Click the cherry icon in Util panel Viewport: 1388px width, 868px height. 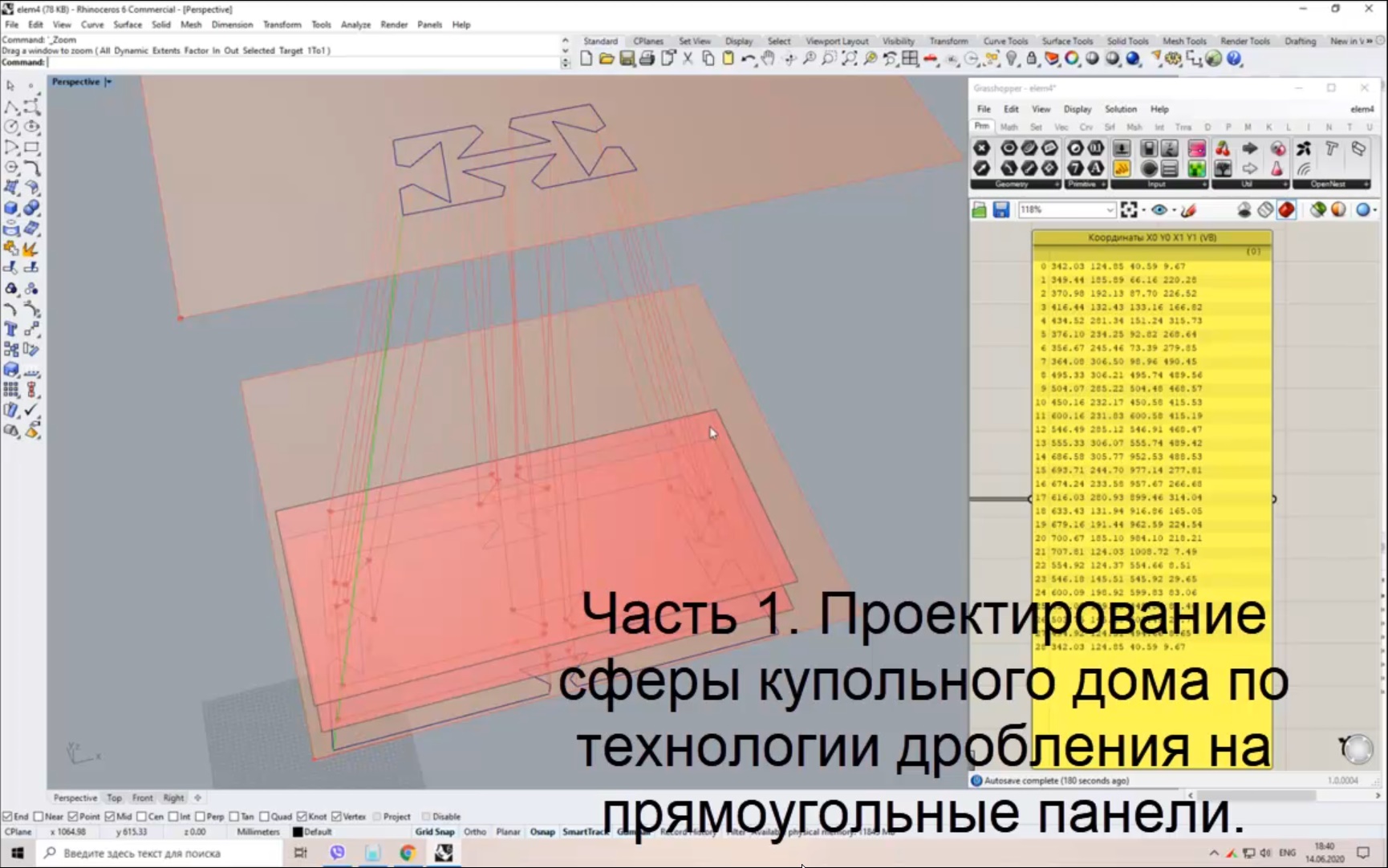tap(1222, 148)
